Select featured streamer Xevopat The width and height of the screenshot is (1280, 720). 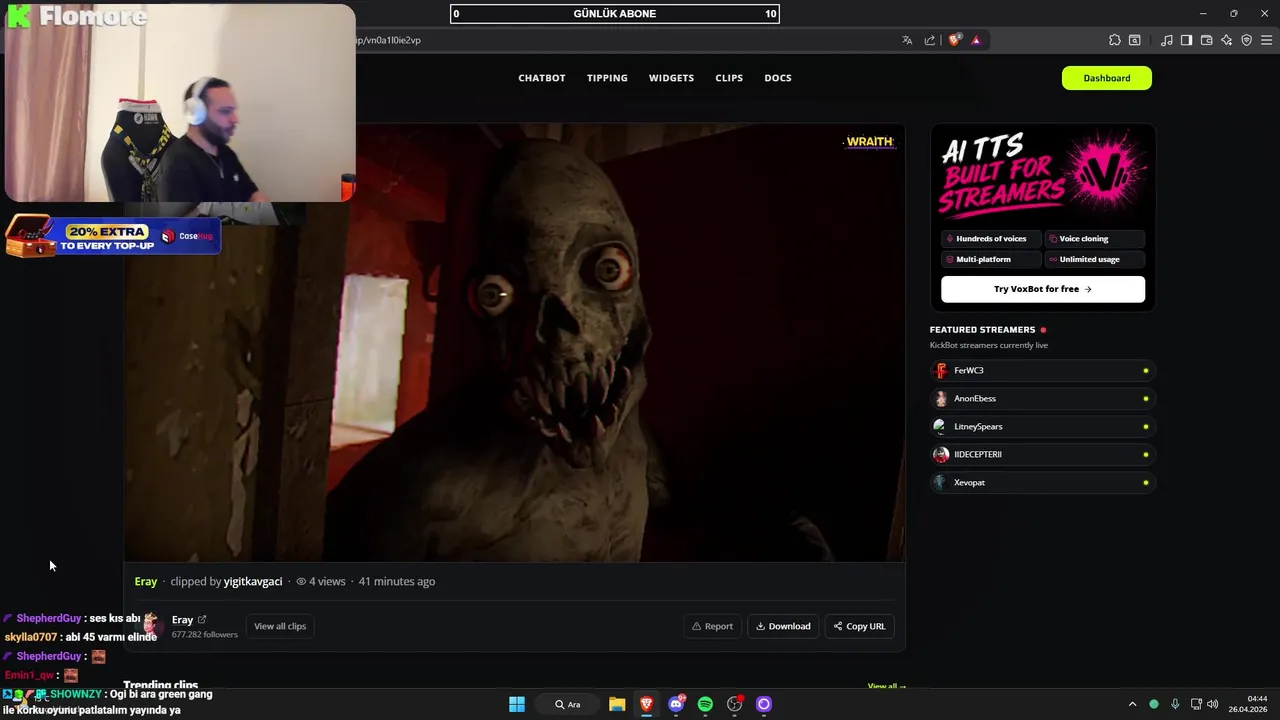1043,482
